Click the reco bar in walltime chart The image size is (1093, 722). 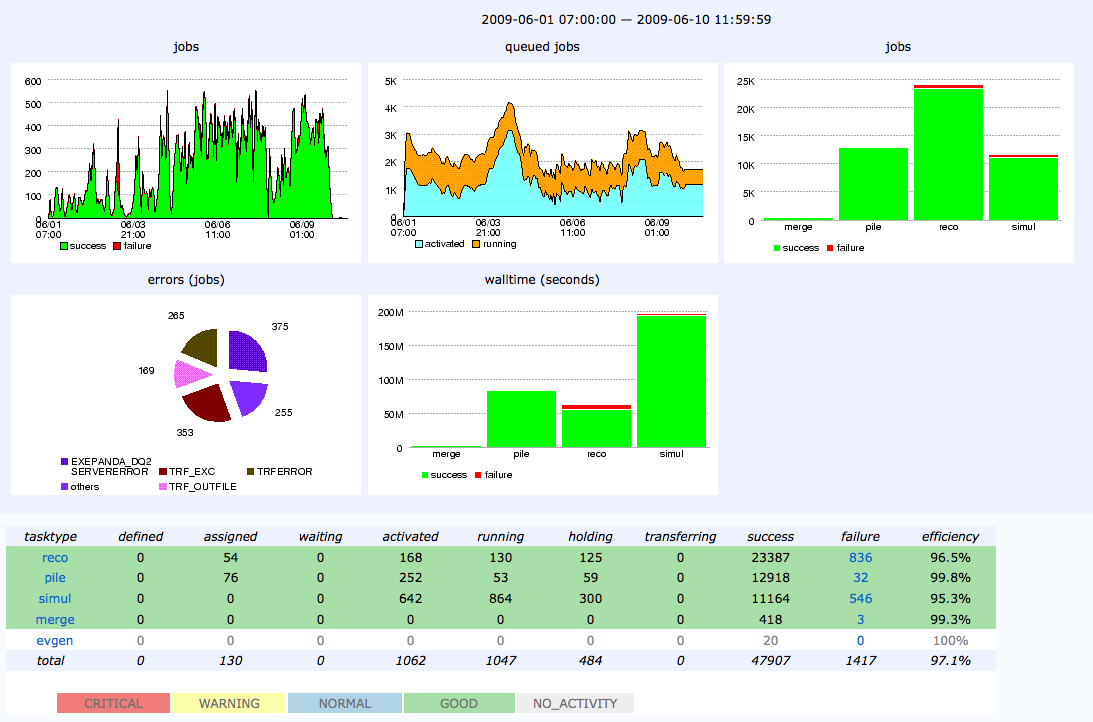coord(597,426)
